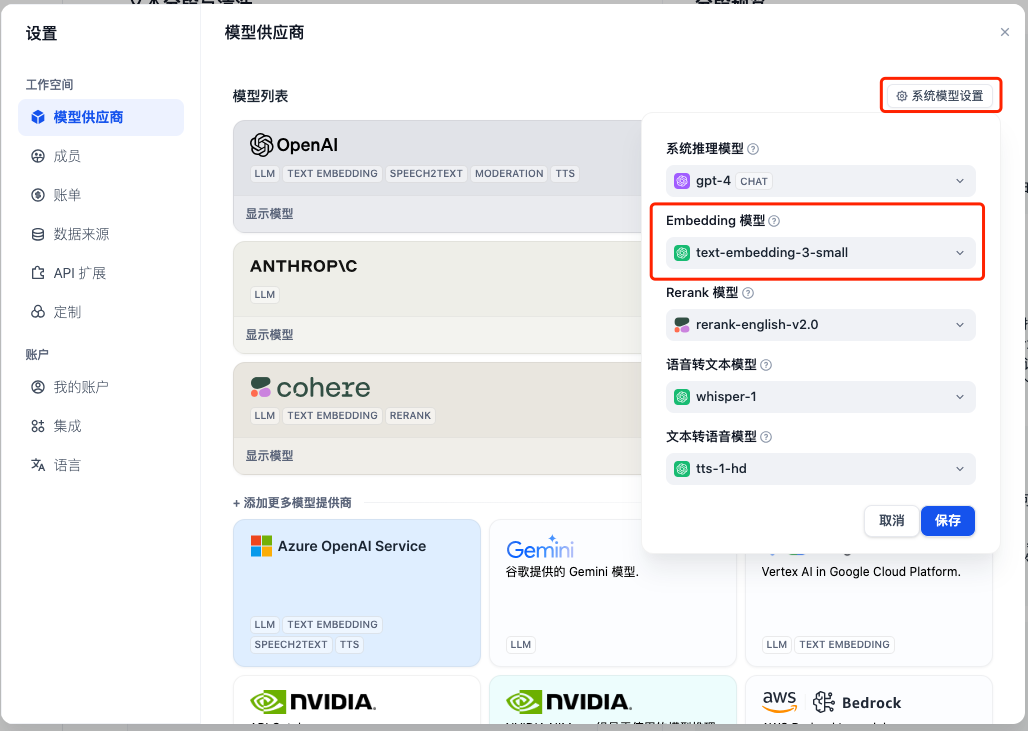The image size is (1028, 731).
Task: Open the 文本转语音模型 tts-1-hd dropdown
Action: point(821,469)
